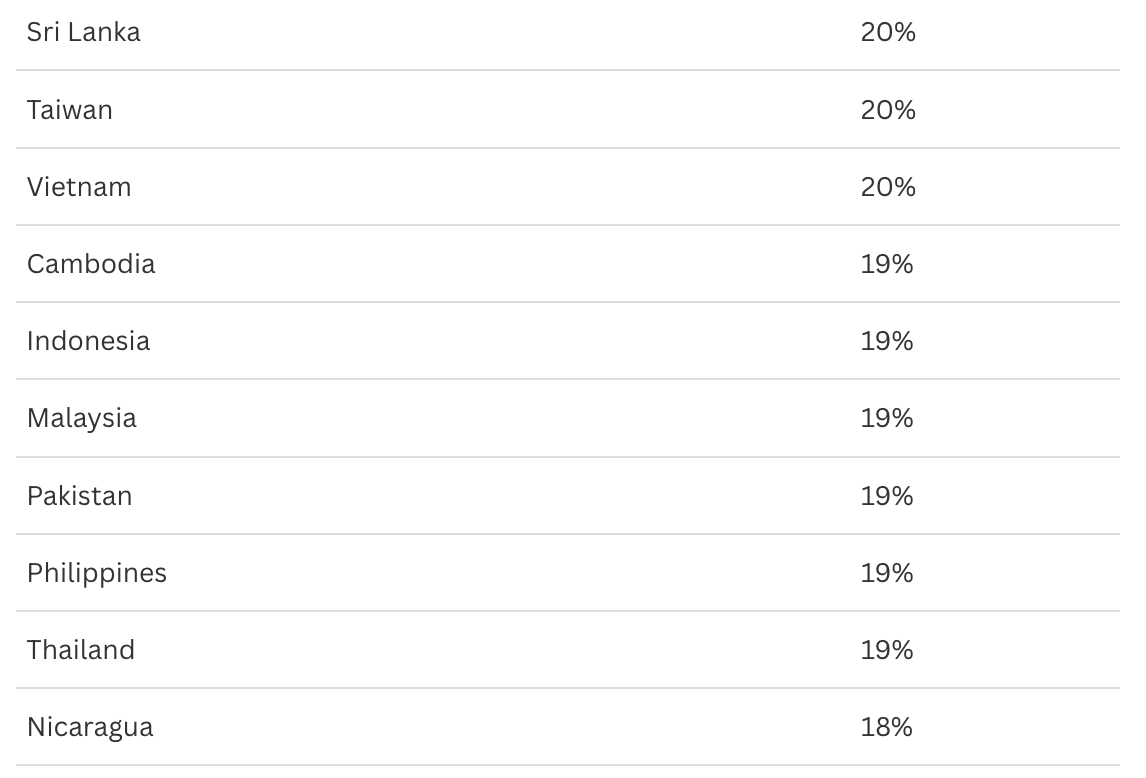The height and width of the screenshot is (778, 1146).
Task: Click the Sri Lanka country name
Action: [84, 32]
